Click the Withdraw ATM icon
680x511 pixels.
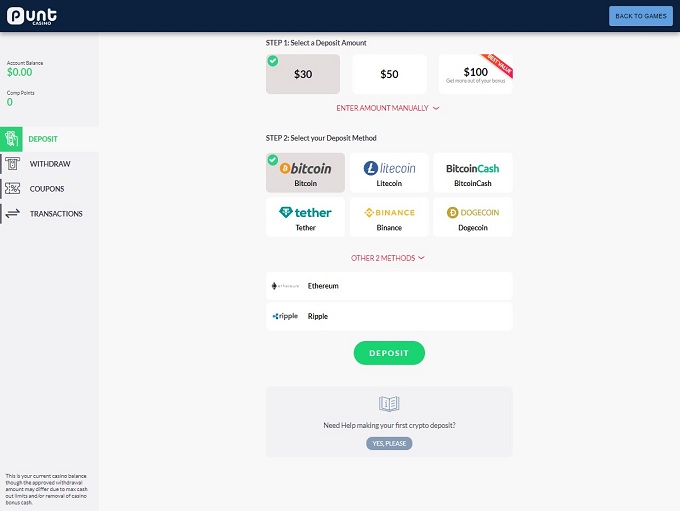pos(13,164)
